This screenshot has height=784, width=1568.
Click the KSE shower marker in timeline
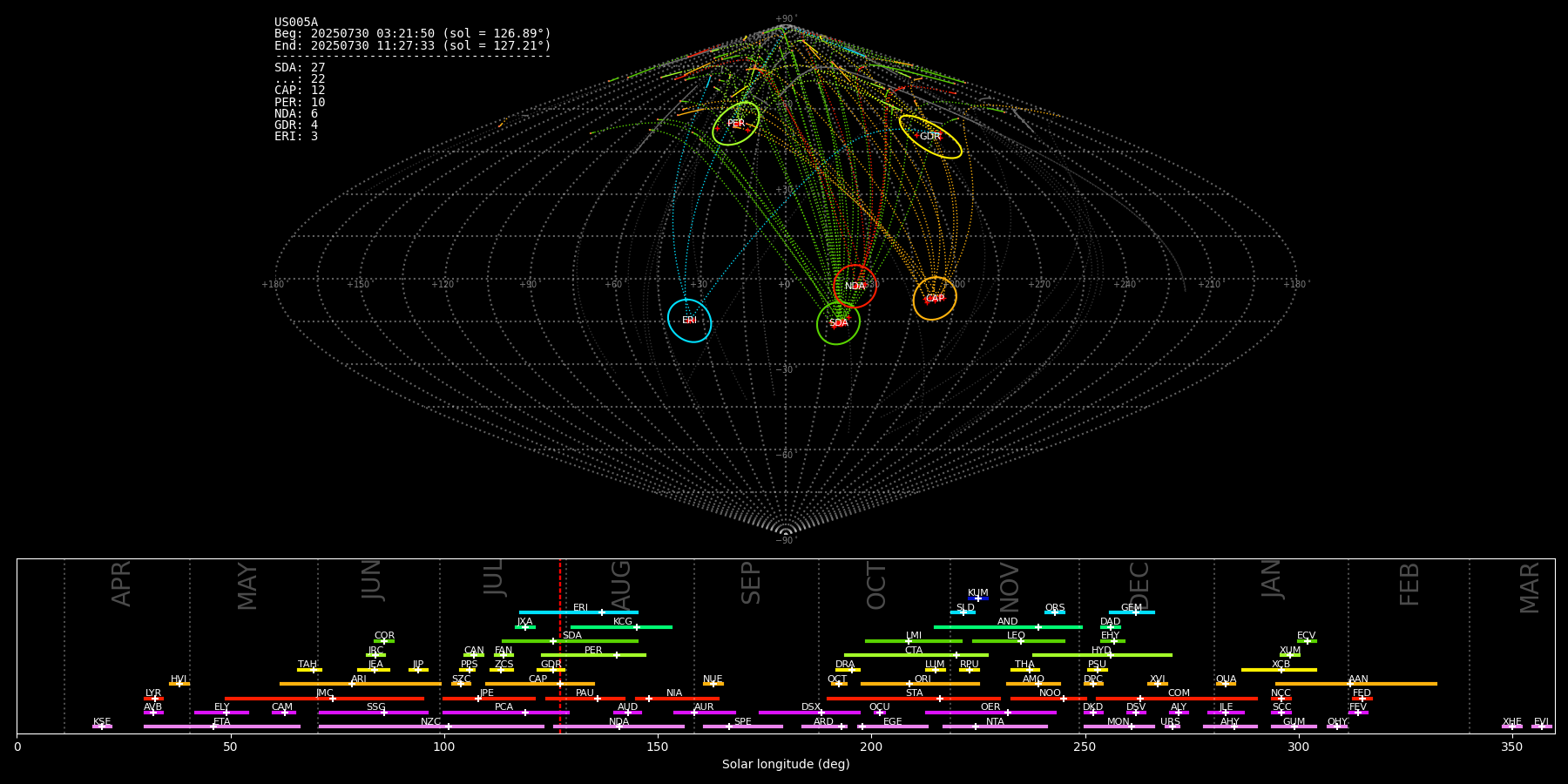[102, 727]
